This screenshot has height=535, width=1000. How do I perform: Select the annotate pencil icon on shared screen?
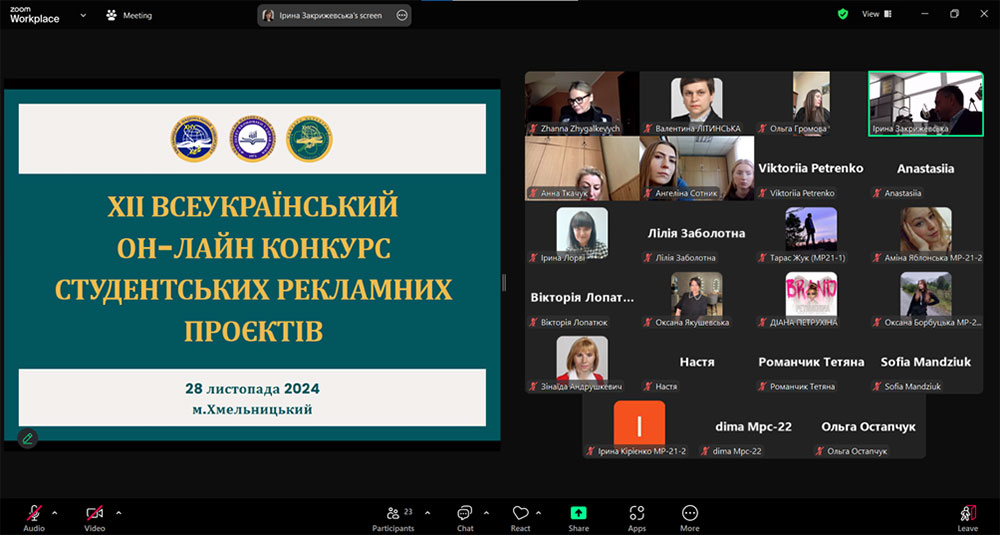tap(27, 438)
